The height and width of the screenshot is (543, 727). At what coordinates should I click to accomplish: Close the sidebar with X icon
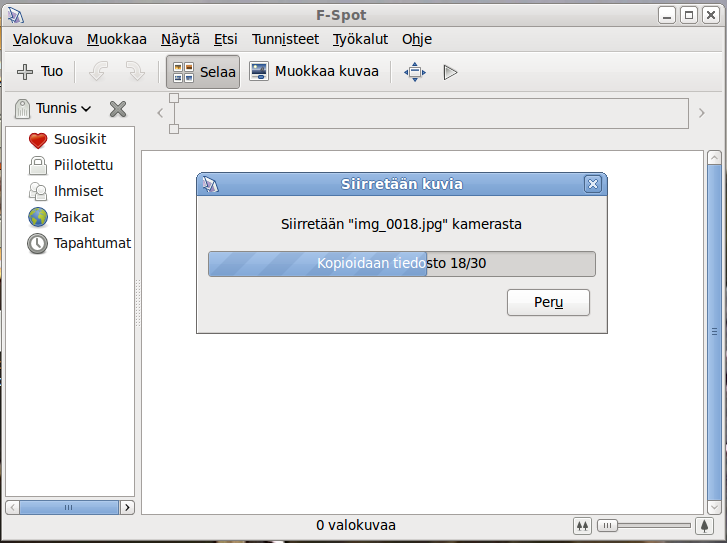tap(118, 108)
